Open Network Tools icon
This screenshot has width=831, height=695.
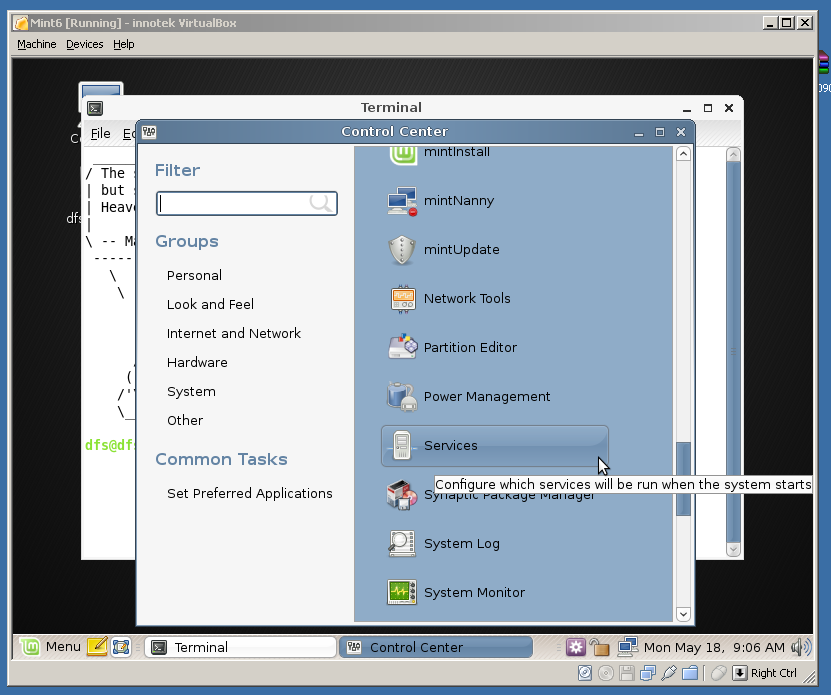click(x=402, y=299)
